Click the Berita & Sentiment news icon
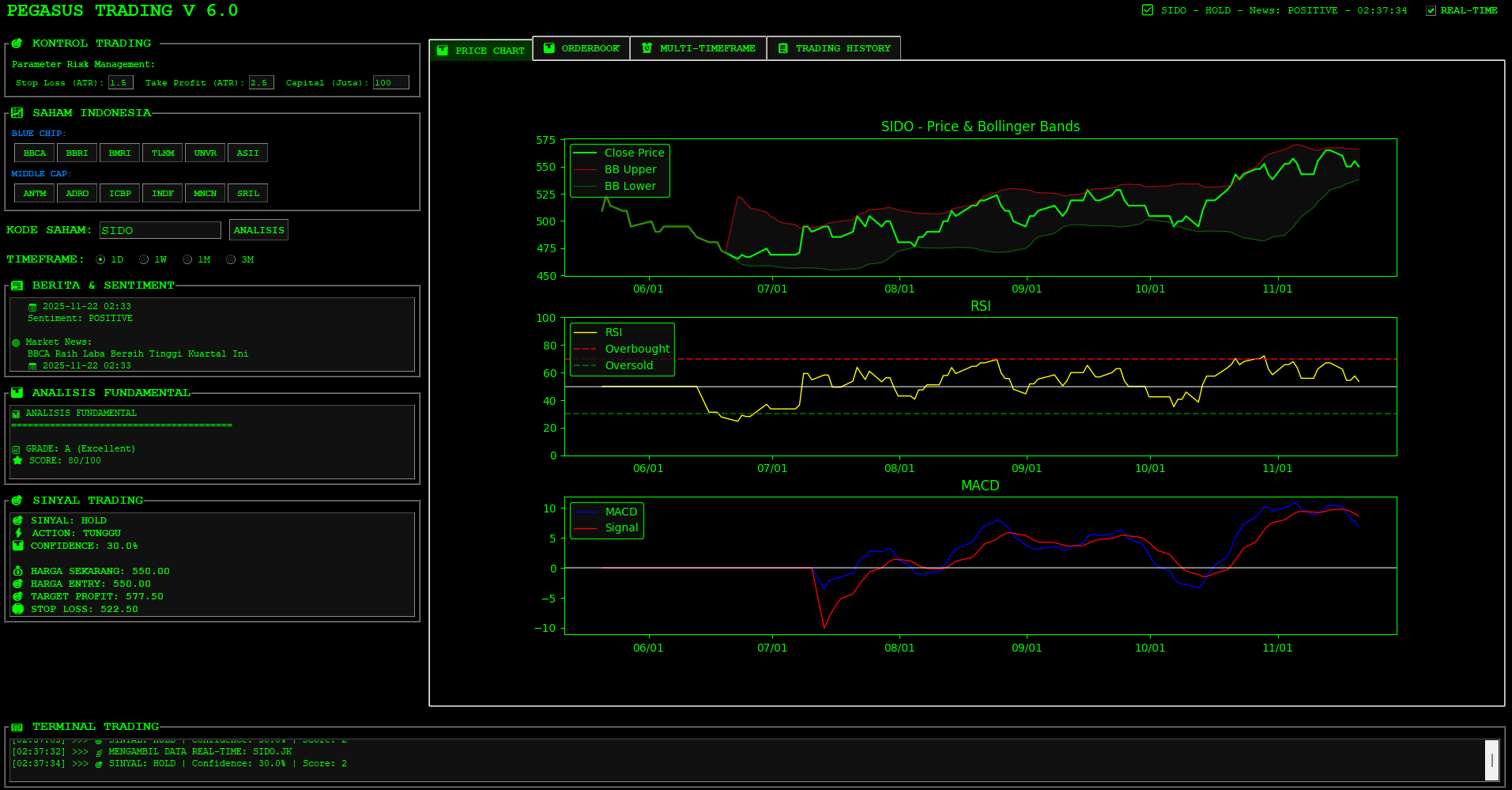Image resolution: width=1512 pixels, height=790 pixels. [17, 285]
